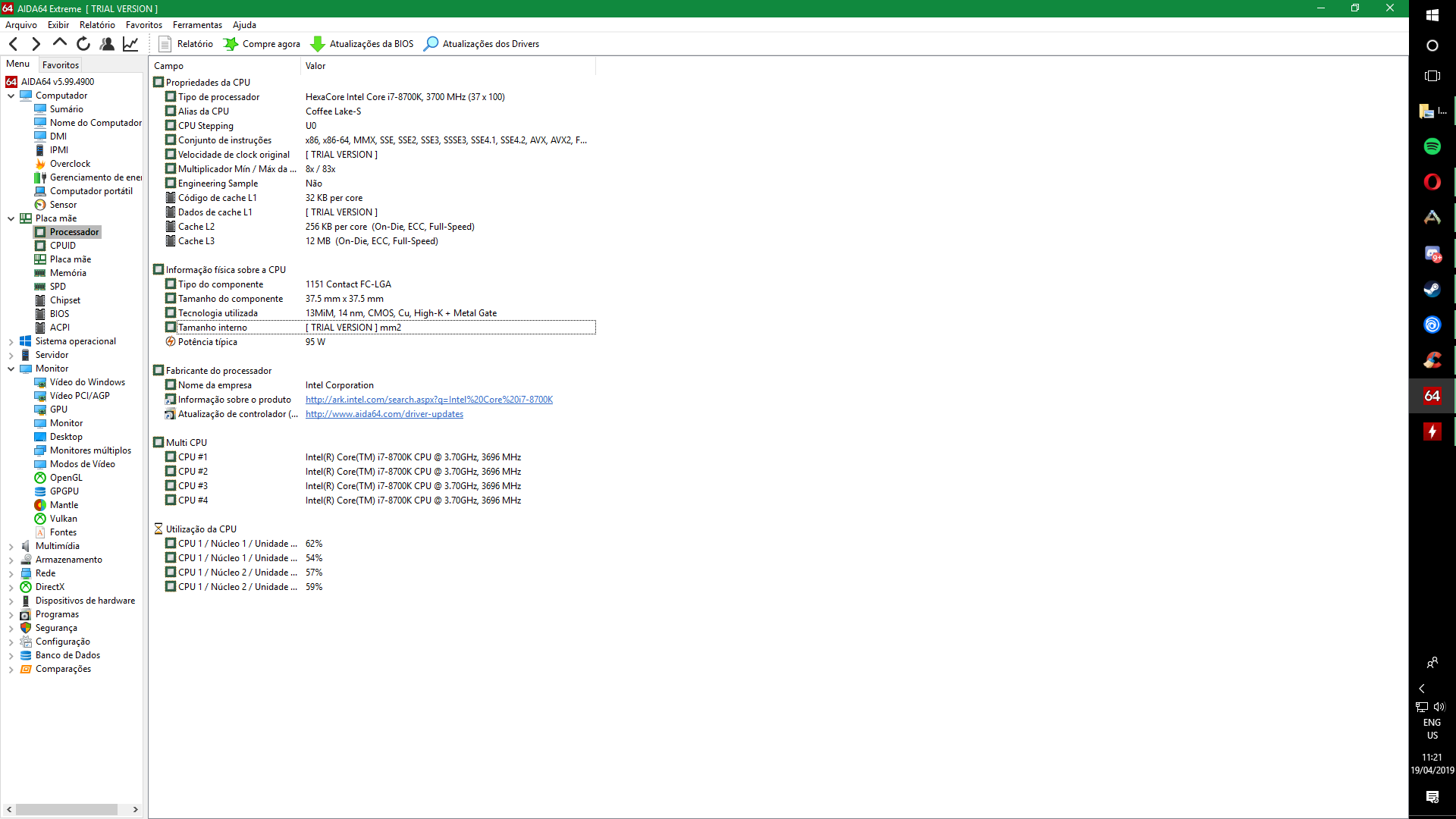Expand the Comparações node
The image size is (1456, 819).
click(11, 670)
